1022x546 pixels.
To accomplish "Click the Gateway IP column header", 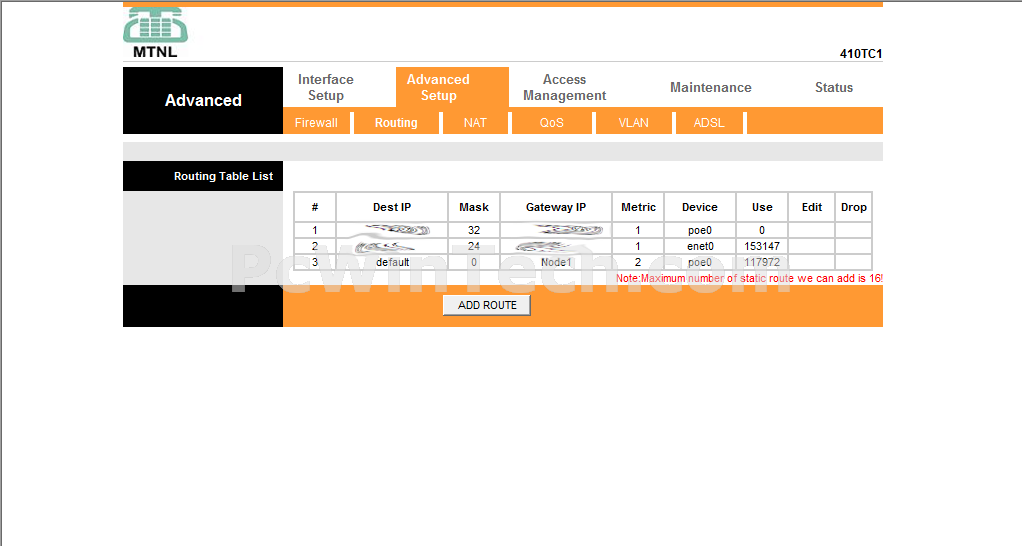I will click(556, 207).
